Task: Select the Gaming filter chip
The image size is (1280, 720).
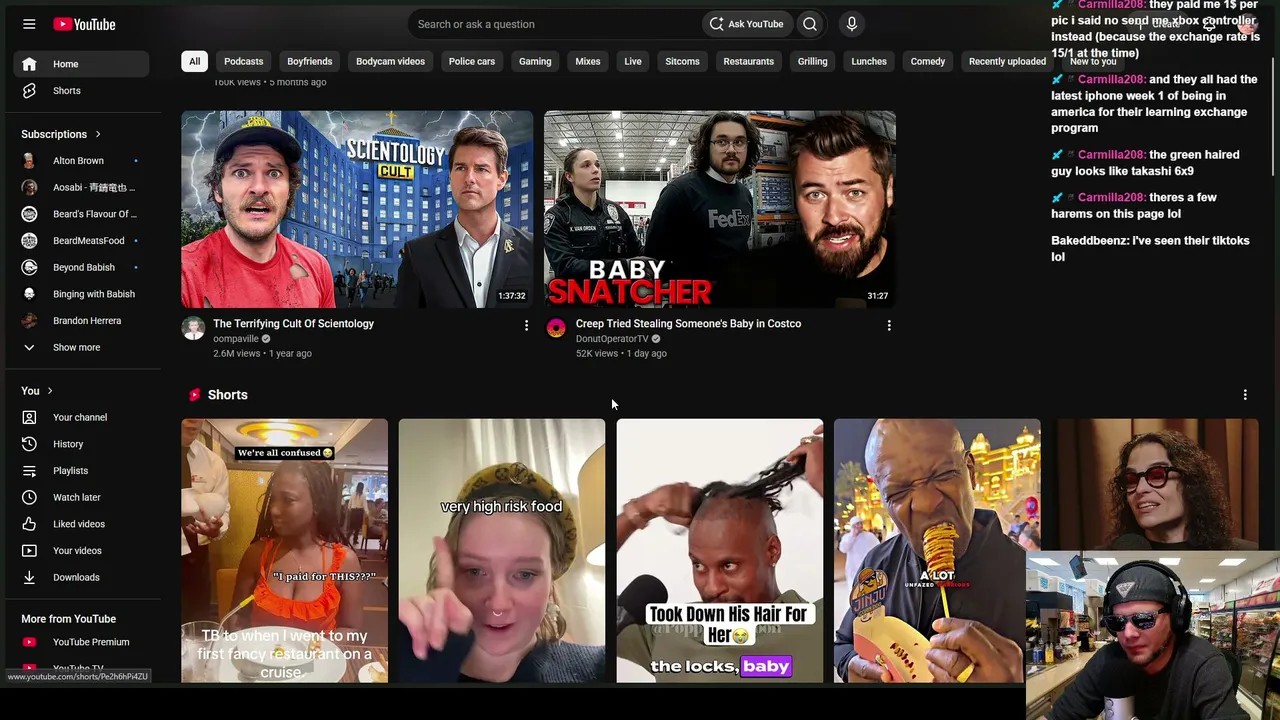Action: (x=535, y=62)
